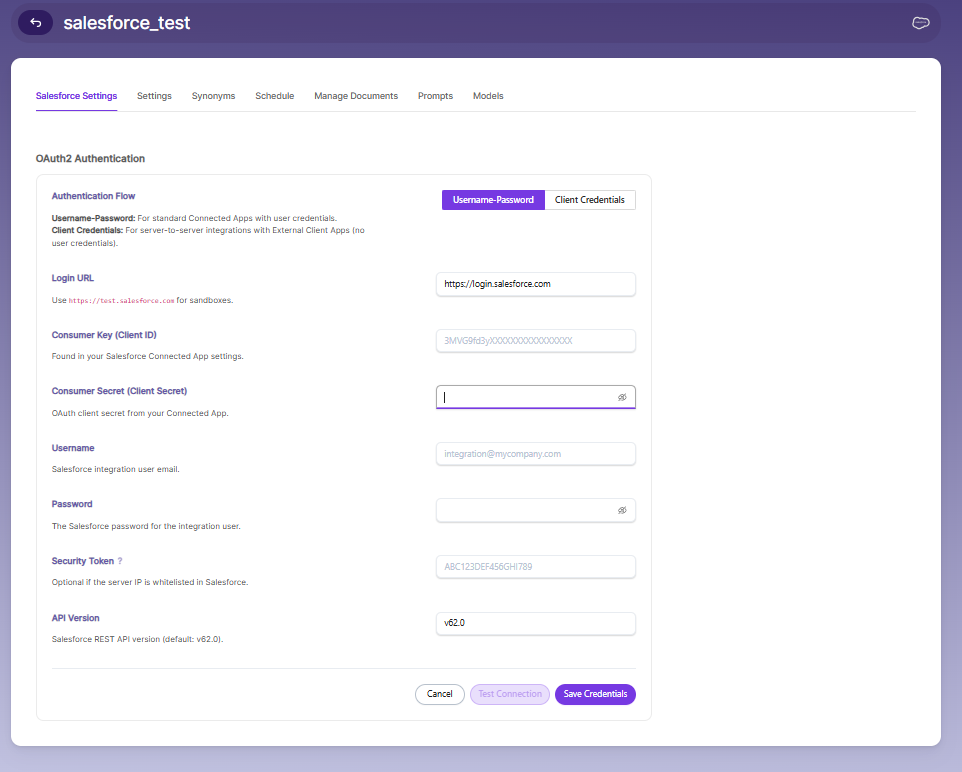Click the https://test.salesforce.com code text
The height and width of the screenshot is (772, 962).
121,301
